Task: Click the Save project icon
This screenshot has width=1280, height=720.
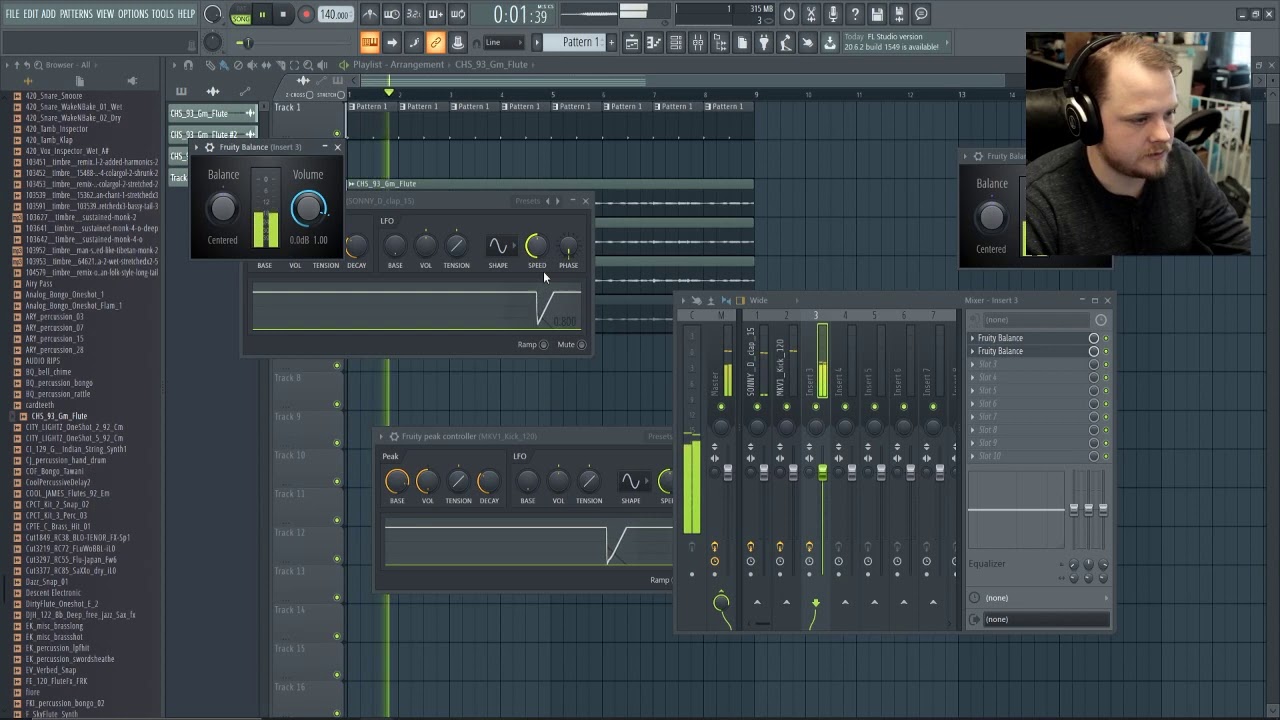Action: 877,14
